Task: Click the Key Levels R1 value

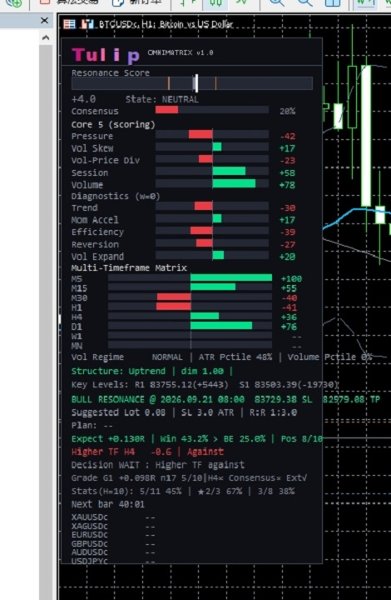Action: (181, 385)
